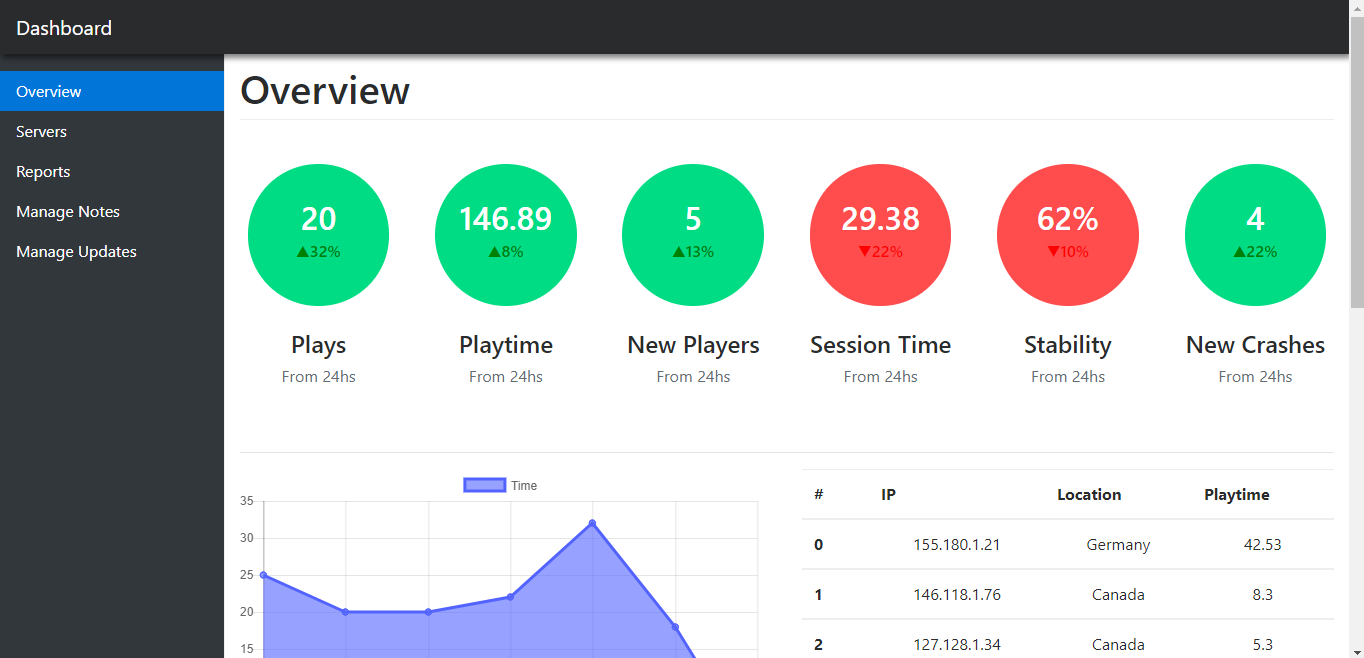Click the Germany location cell
The image size is (1364, 658).
tap(1118, 544)
